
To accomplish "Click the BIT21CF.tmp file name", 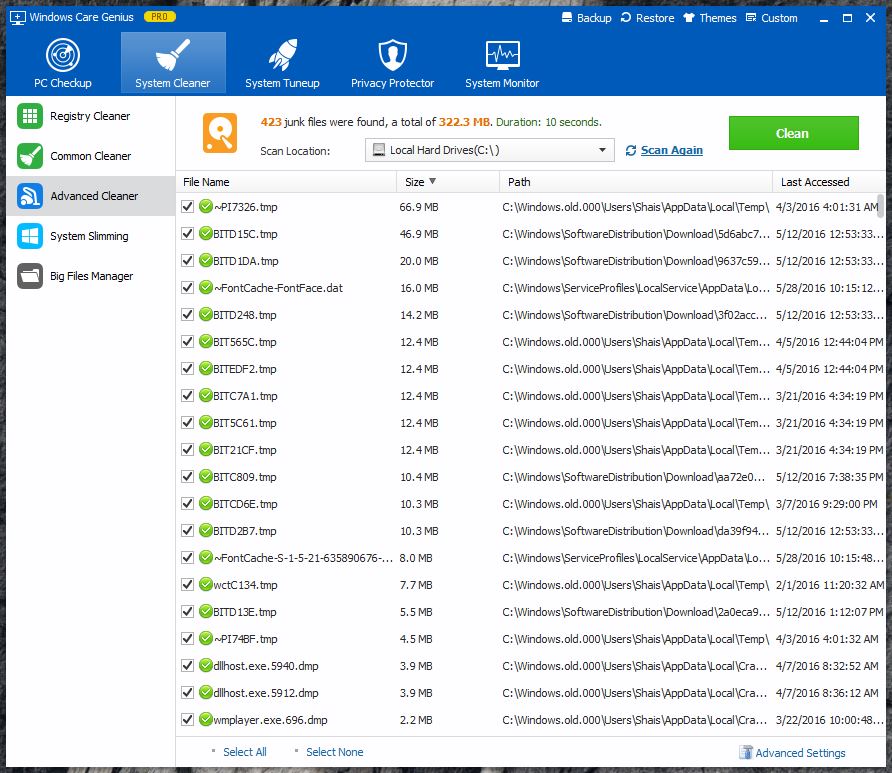I will [x=245, y=450].
